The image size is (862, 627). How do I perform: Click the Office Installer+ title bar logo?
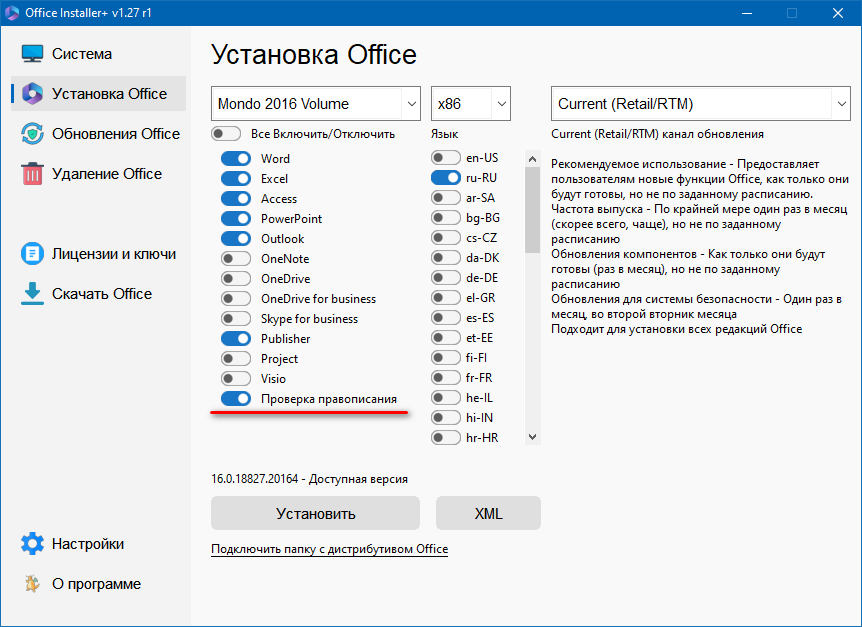point(12,13)
